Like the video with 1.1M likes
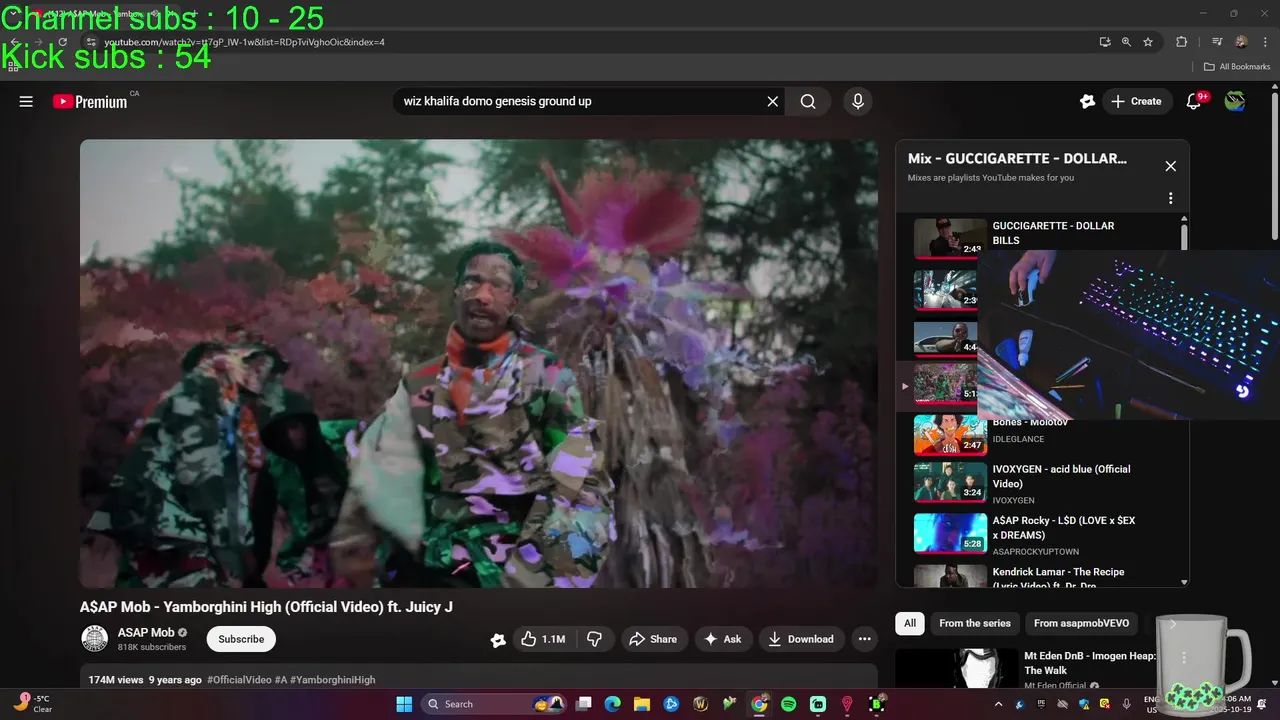This screenshot has height=720, width=1280. [543, 639]
